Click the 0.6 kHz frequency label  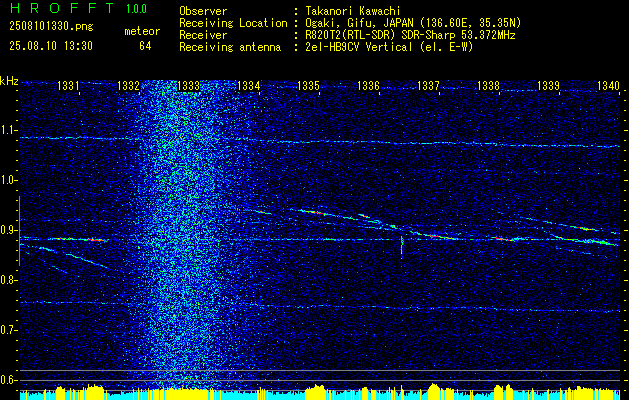[8, 380]
